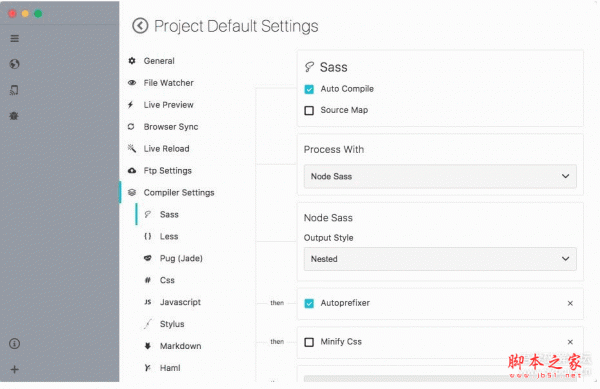Click the Browser Sync refresh icon
The height and width of the screenshot is (389, 600).
point(131,127)
